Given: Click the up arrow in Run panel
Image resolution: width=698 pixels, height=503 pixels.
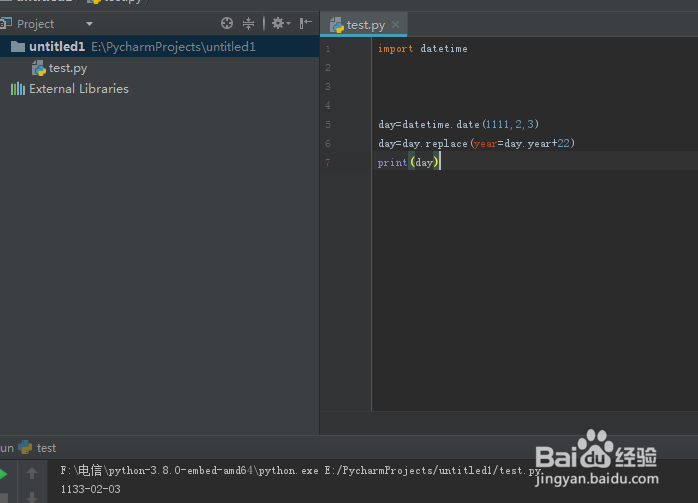Looking at the screenshot, I should (x=32, y=473).
